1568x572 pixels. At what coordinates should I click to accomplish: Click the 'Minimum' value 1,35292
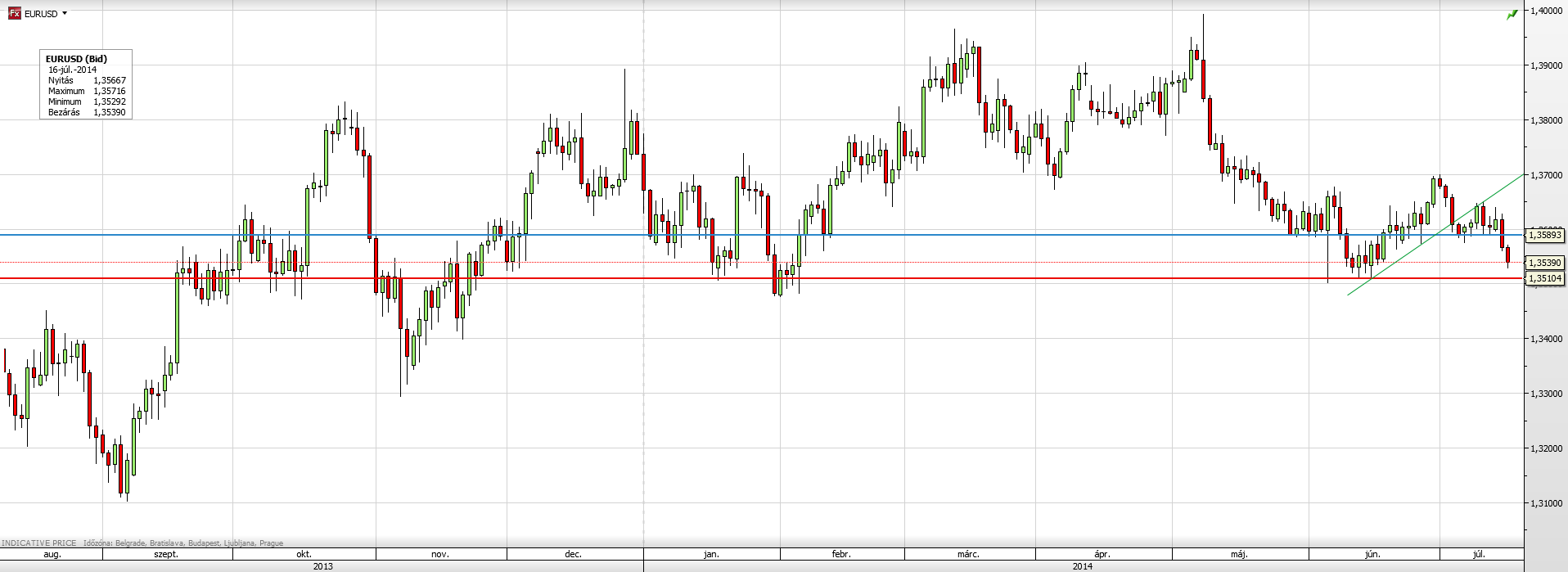(x=109, y=101)
